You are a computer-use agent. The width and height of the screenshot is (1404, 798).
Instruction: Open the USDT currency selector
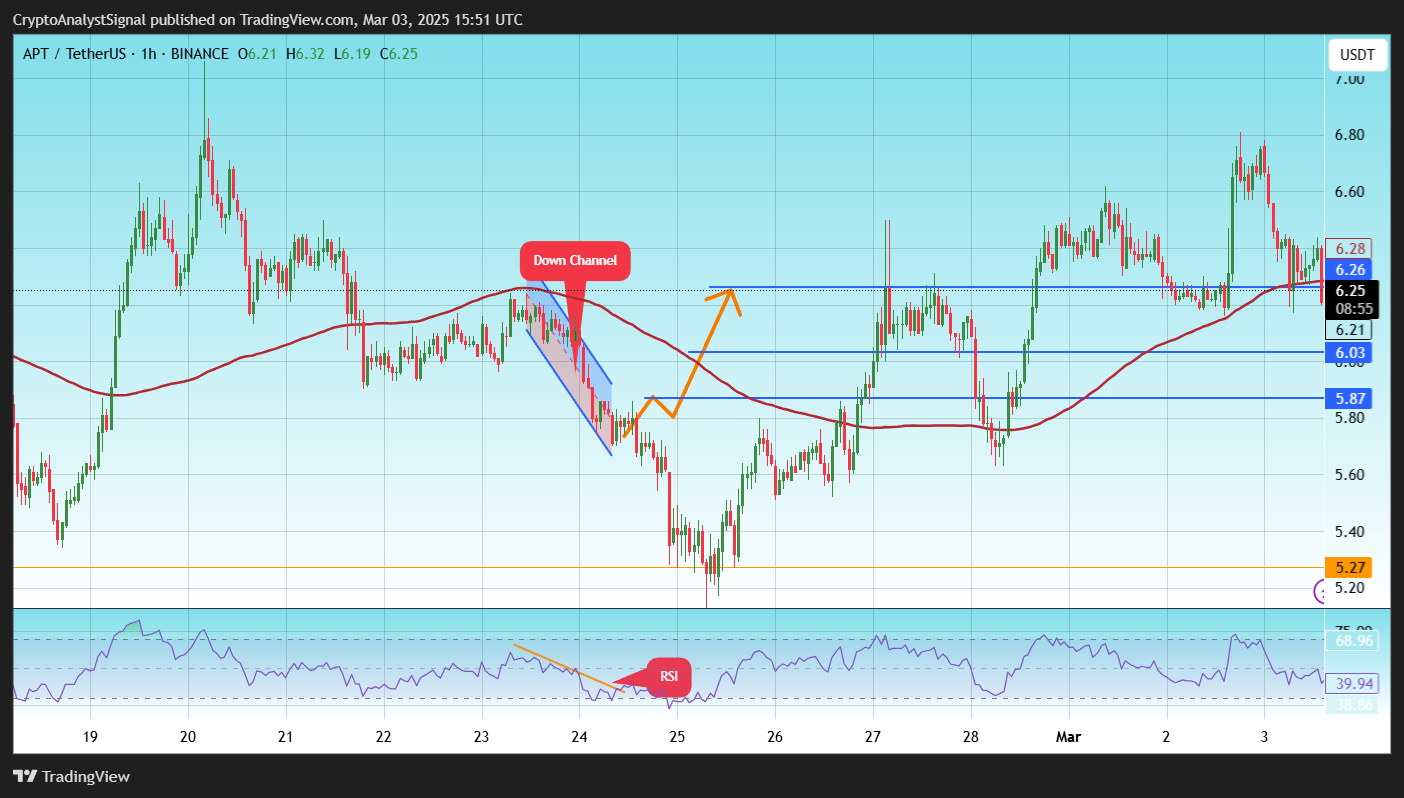1357,55
